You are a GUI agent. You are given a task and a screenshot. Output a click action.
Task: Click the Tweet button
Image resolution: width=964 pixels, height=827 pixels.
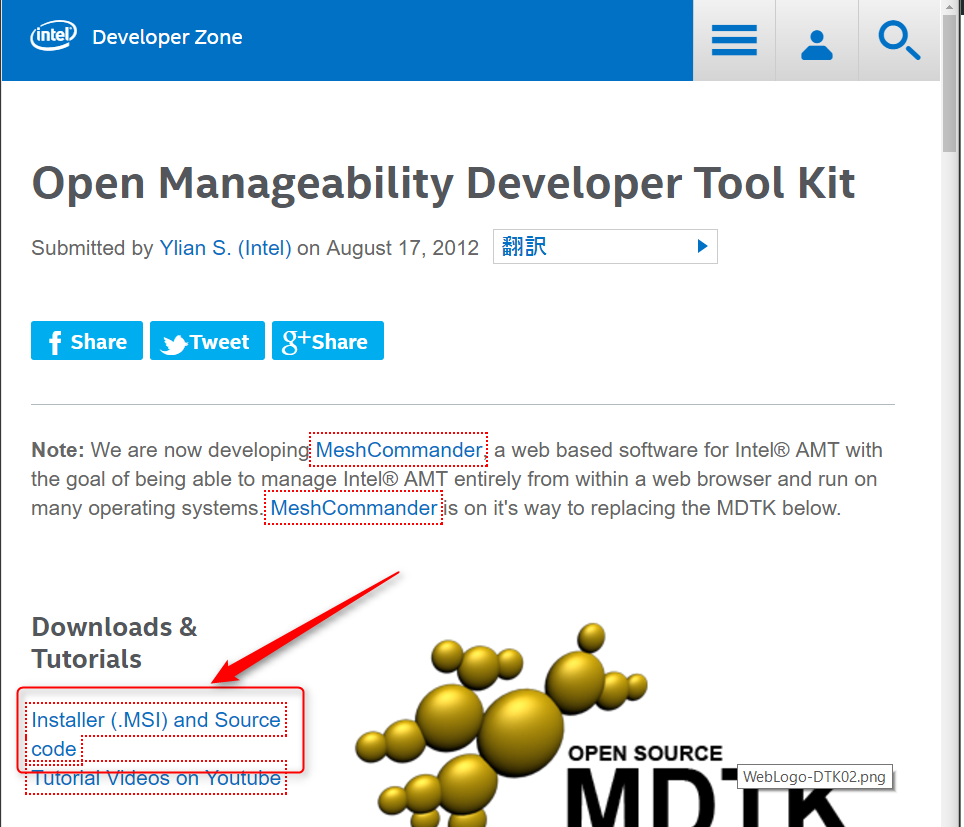click(207, 341)
